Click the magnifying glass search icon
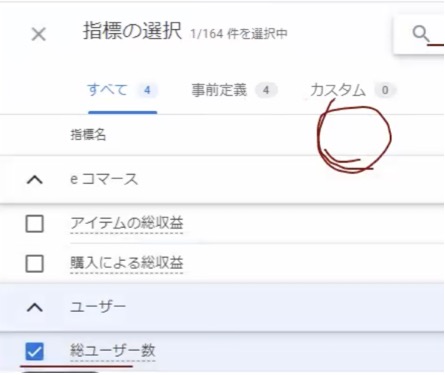 pyautogui.click(x=420, y=34)
